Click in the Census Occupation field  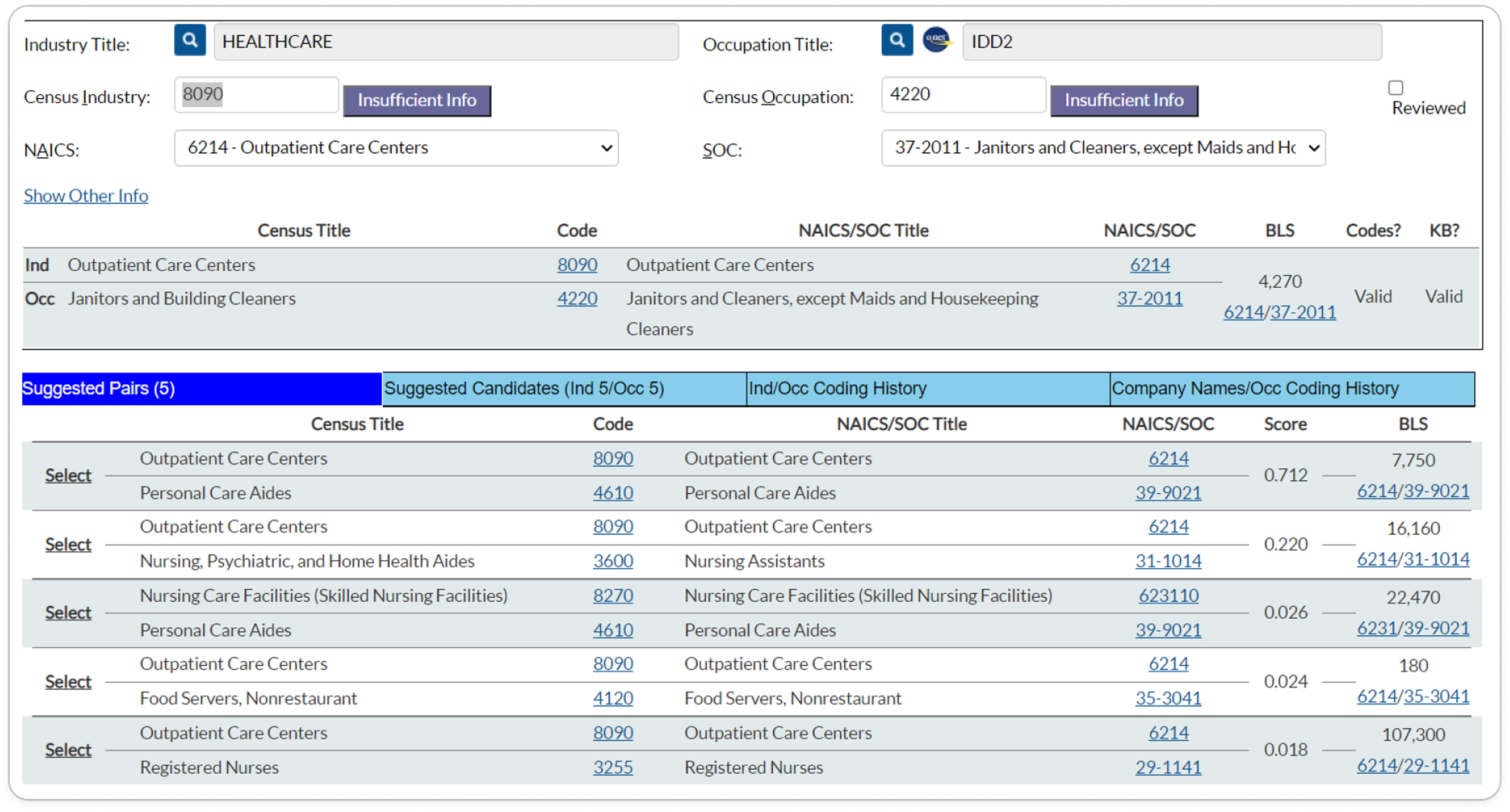pos(963,94)
